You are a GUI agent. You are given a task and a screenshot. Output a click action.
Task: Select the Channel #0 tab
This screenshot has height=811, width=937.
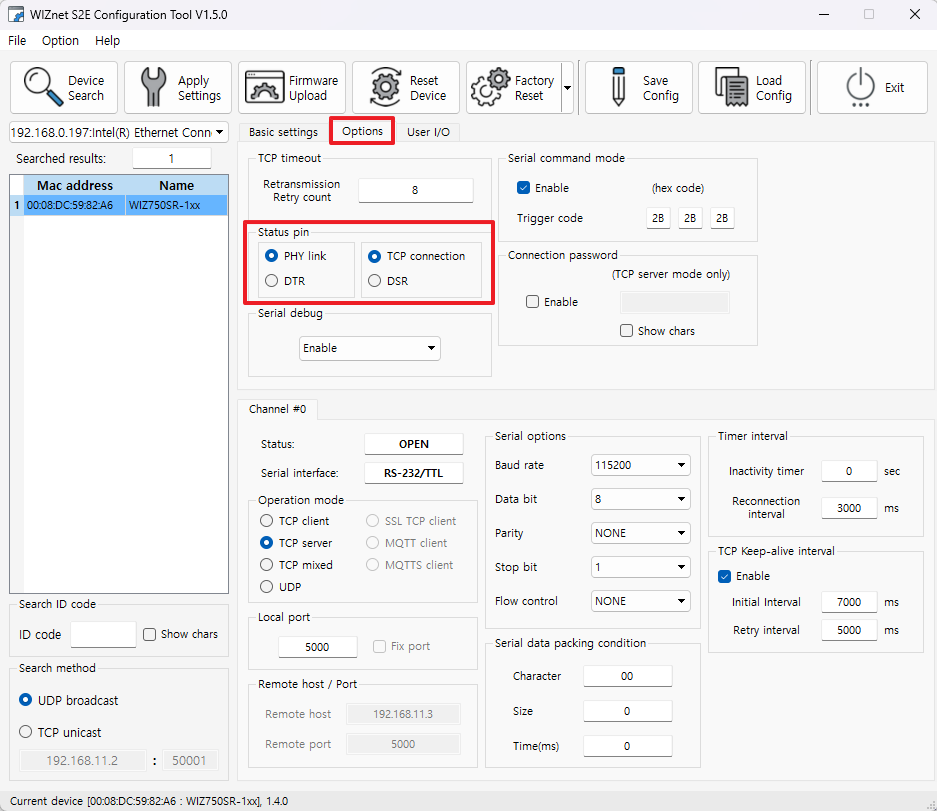pos(277,409)
